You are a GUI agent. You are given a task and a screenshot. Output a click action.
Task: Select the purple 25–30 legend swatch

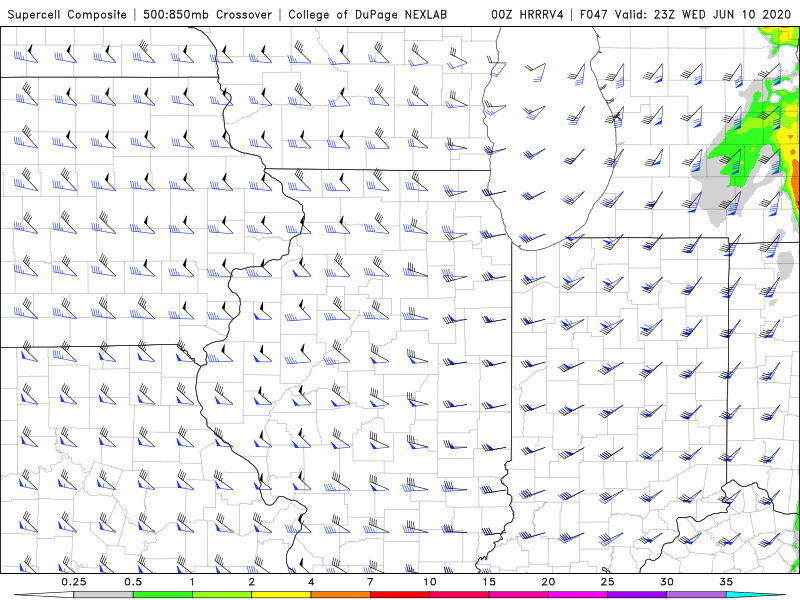pos(637,595)
